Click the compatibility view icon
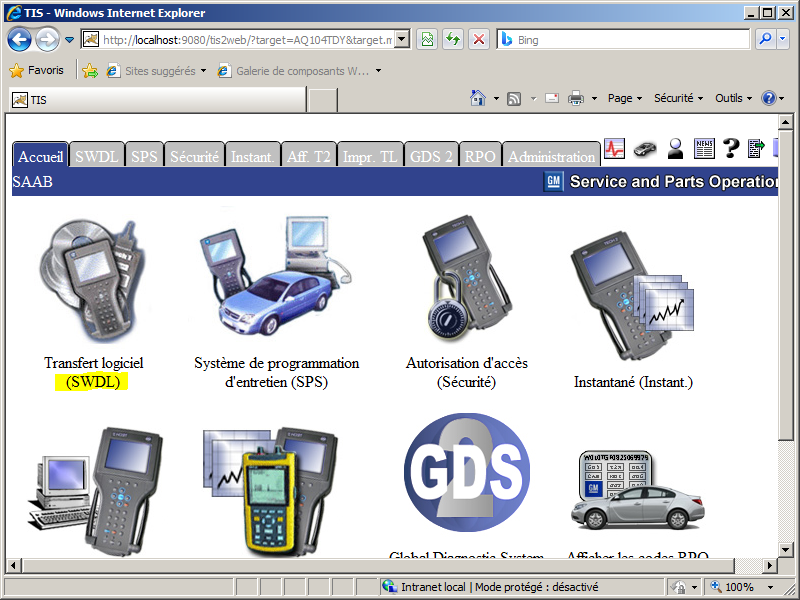 tap(427, 39)
